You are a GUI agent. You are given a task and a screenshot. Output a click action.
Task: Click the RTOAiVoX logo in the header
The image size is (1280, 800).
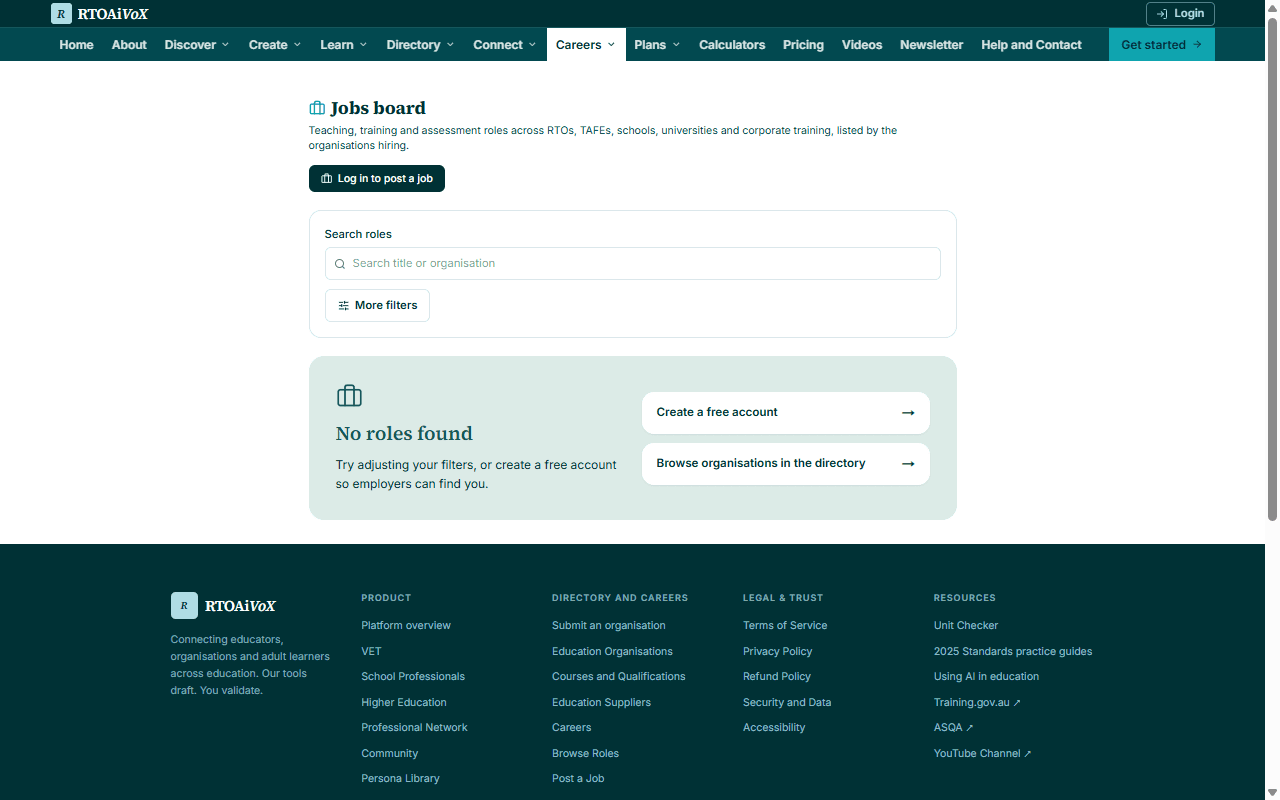[x=100, y=14]
